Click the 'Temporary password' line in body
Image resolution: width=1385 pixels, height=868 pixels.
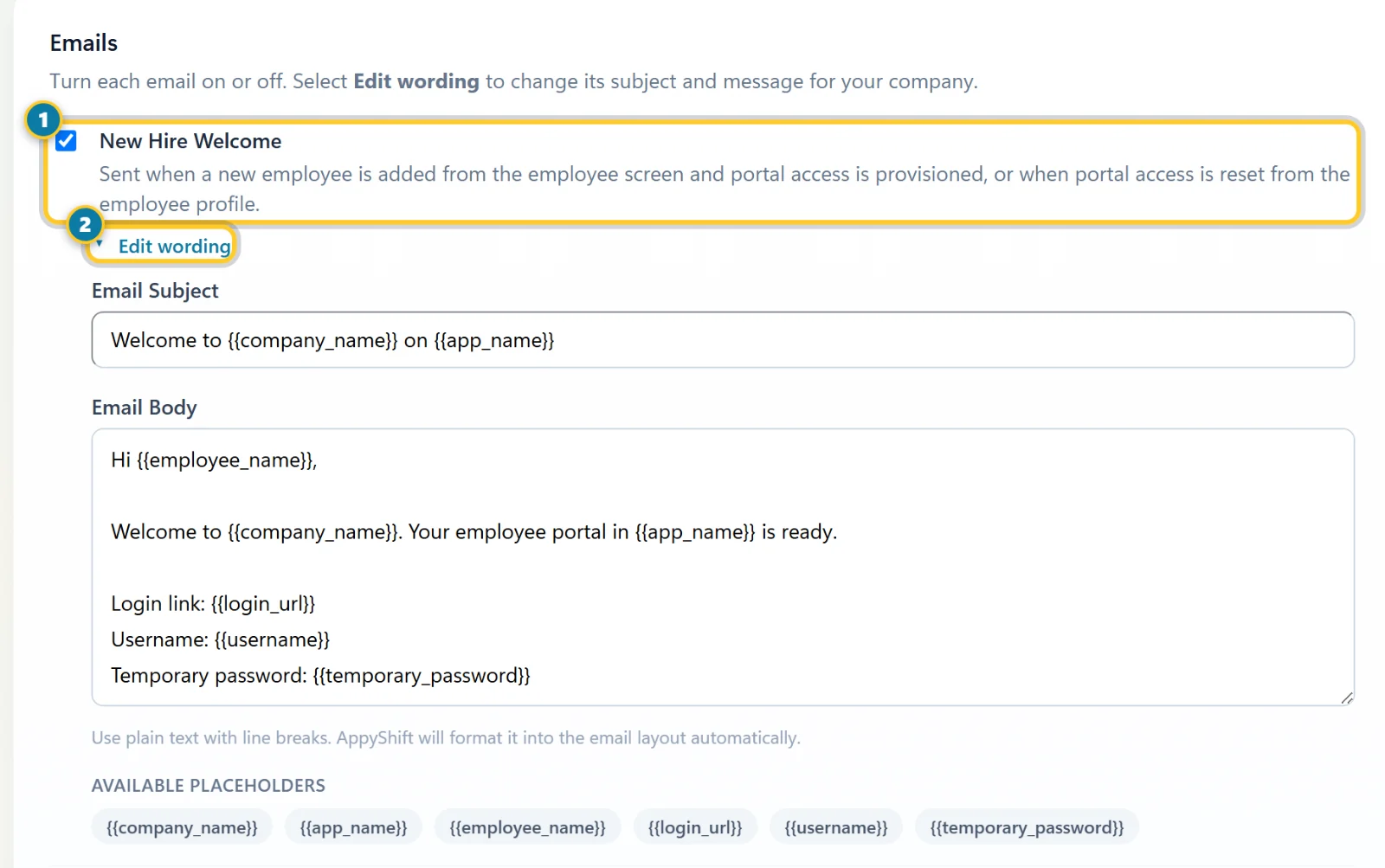(320, 676)
